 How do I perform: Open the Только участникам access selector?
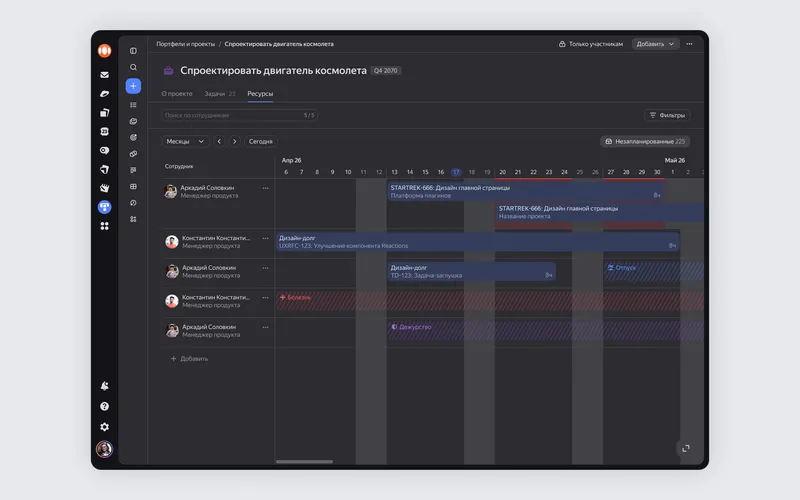591,44
